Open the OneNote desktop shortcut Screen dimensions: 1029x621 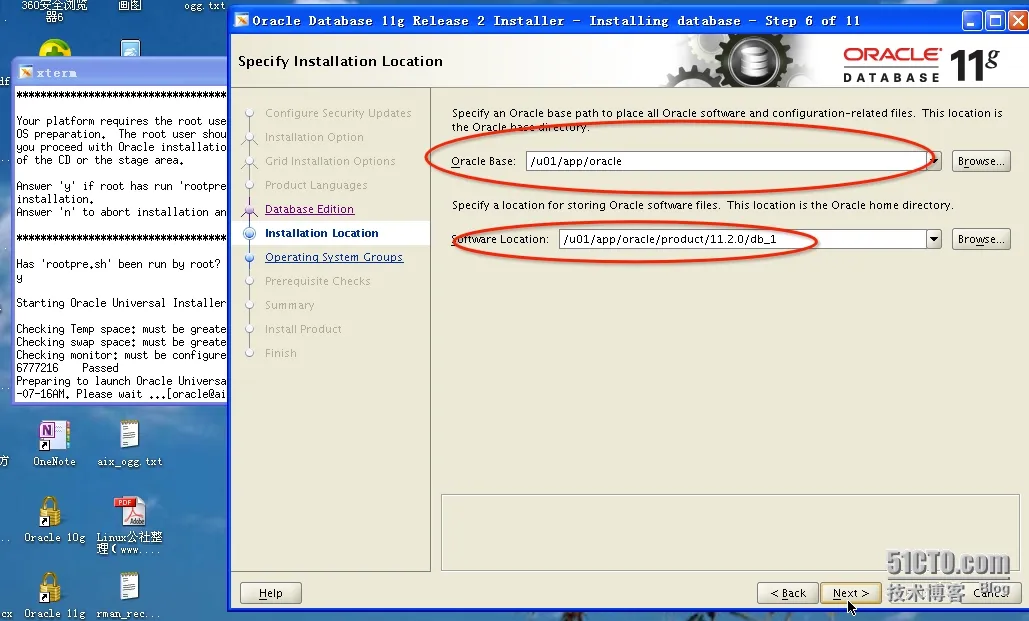click(54, 444)
